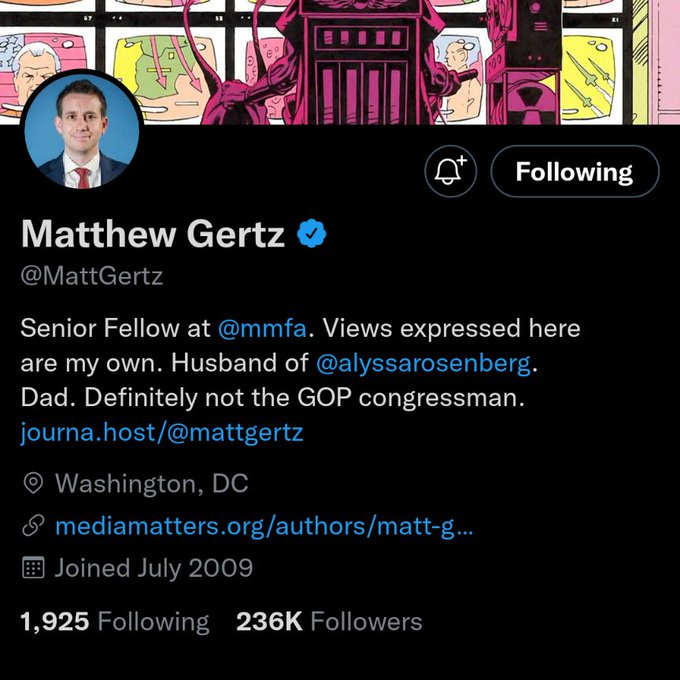Viewport: 680px width, 680px height.
Task: Click the chain link icon
Action: coord(33,526)
